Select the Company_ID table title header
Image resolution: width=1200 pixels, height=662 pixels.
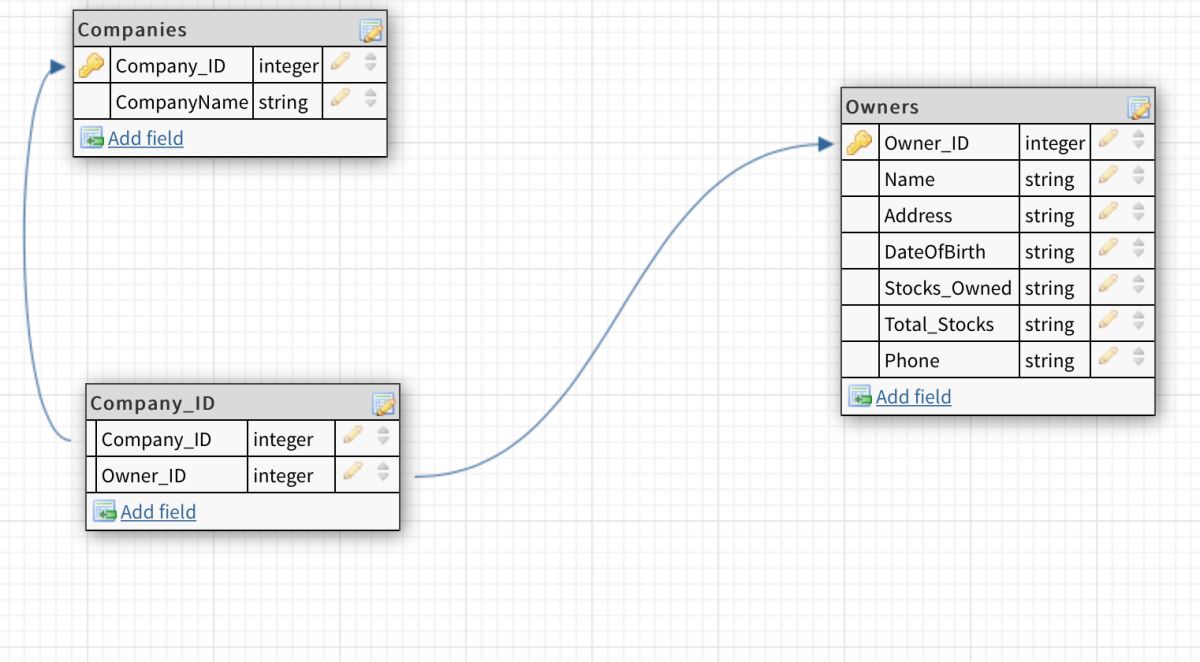(x=153, y=404)
